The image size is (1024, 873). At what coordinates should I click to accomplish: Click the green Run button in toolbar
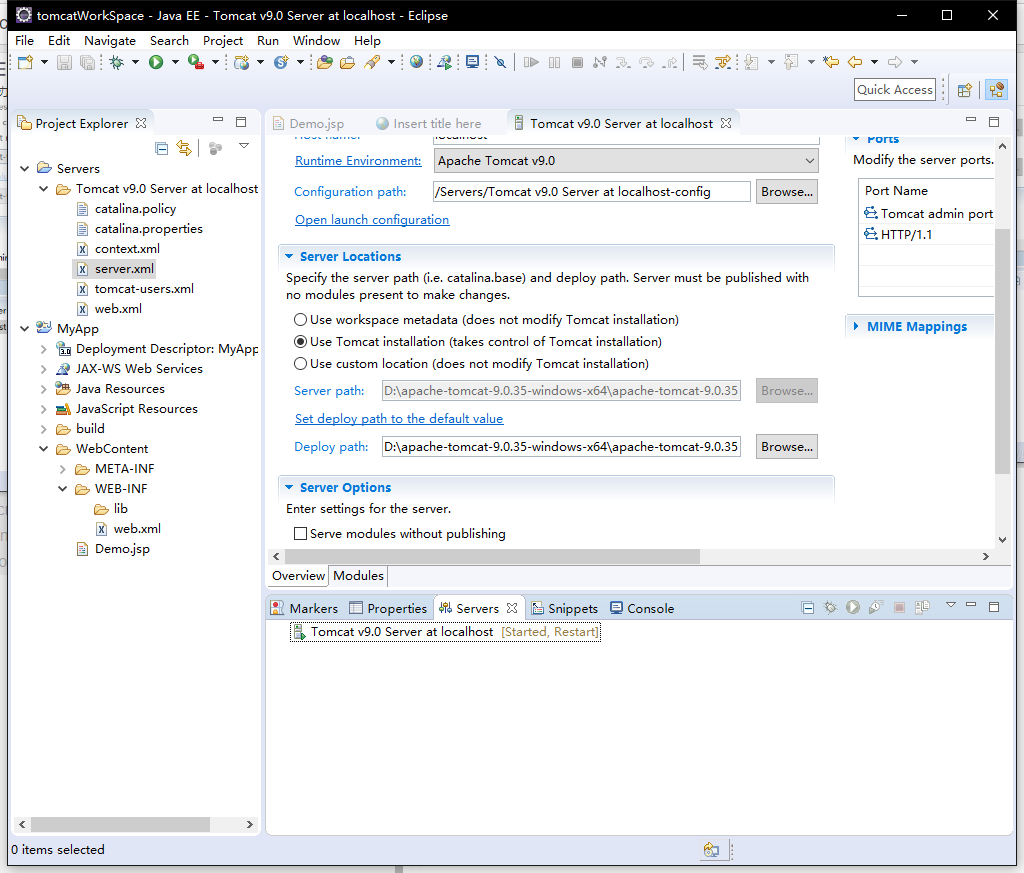point(156,62)
